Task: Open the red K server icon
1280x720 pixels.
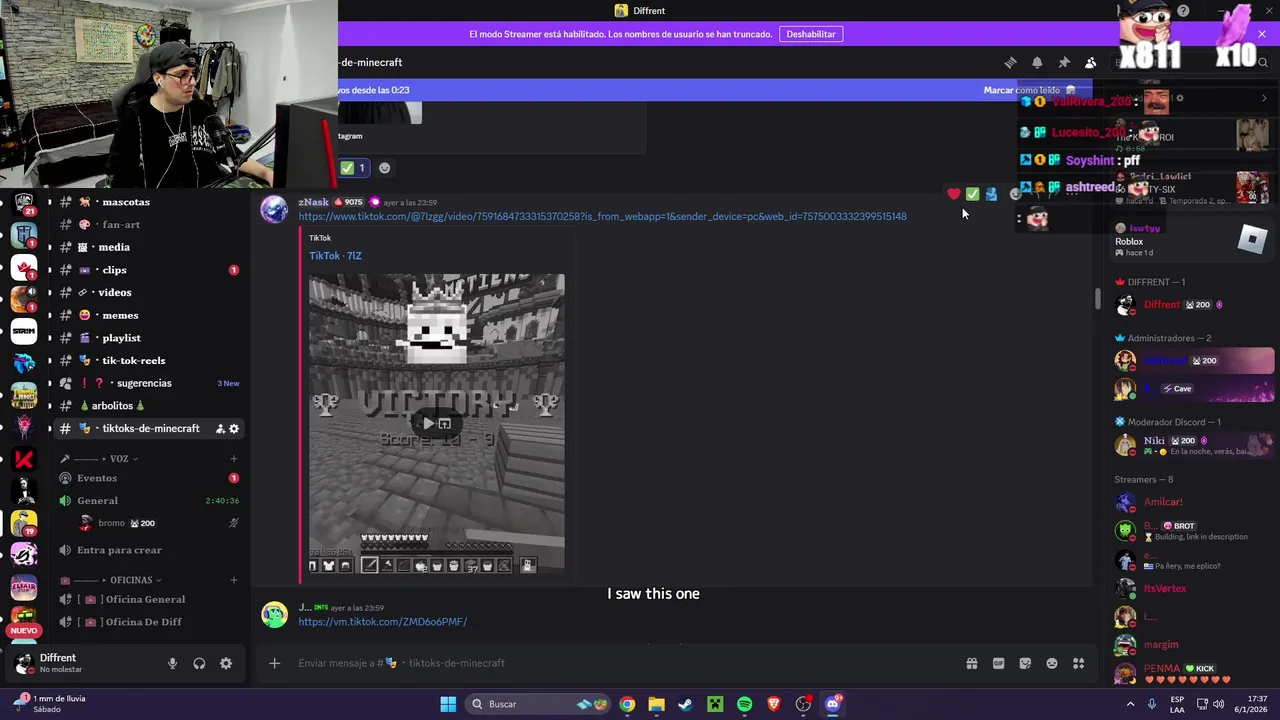Action: tap(24, 459)
